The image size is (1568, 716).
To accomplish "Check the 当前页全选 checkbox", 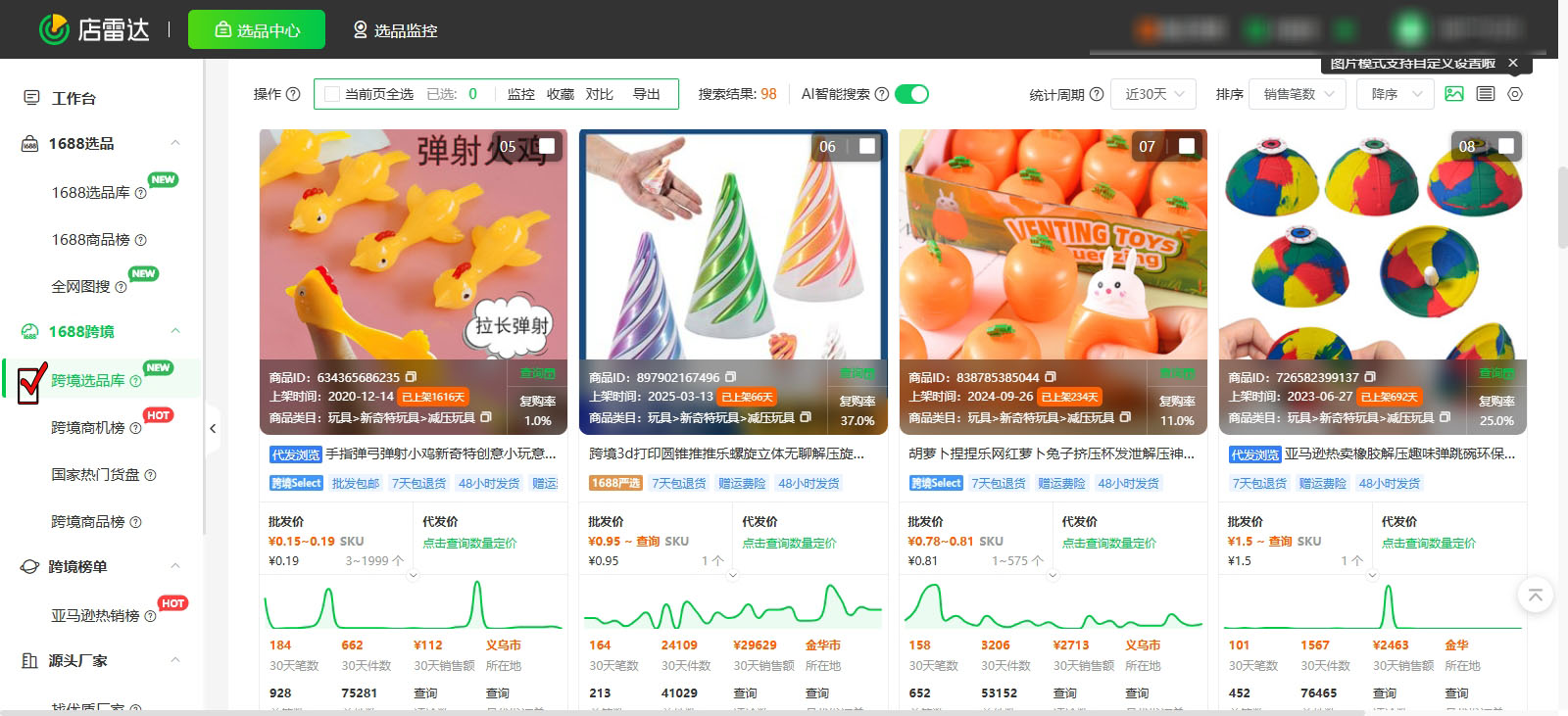I will point(332,94).
